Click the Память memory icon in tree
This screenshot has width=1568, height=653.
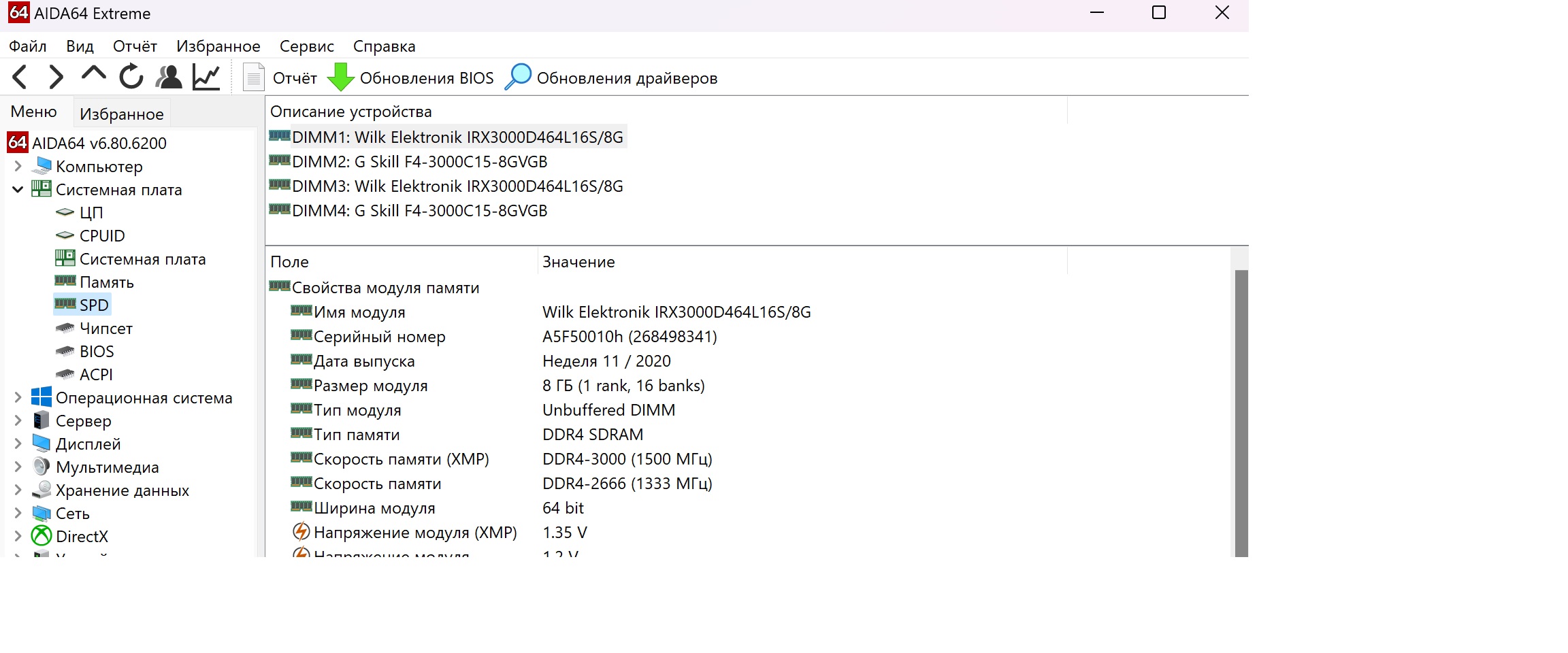pyautogui.click(x=65, y=281)
